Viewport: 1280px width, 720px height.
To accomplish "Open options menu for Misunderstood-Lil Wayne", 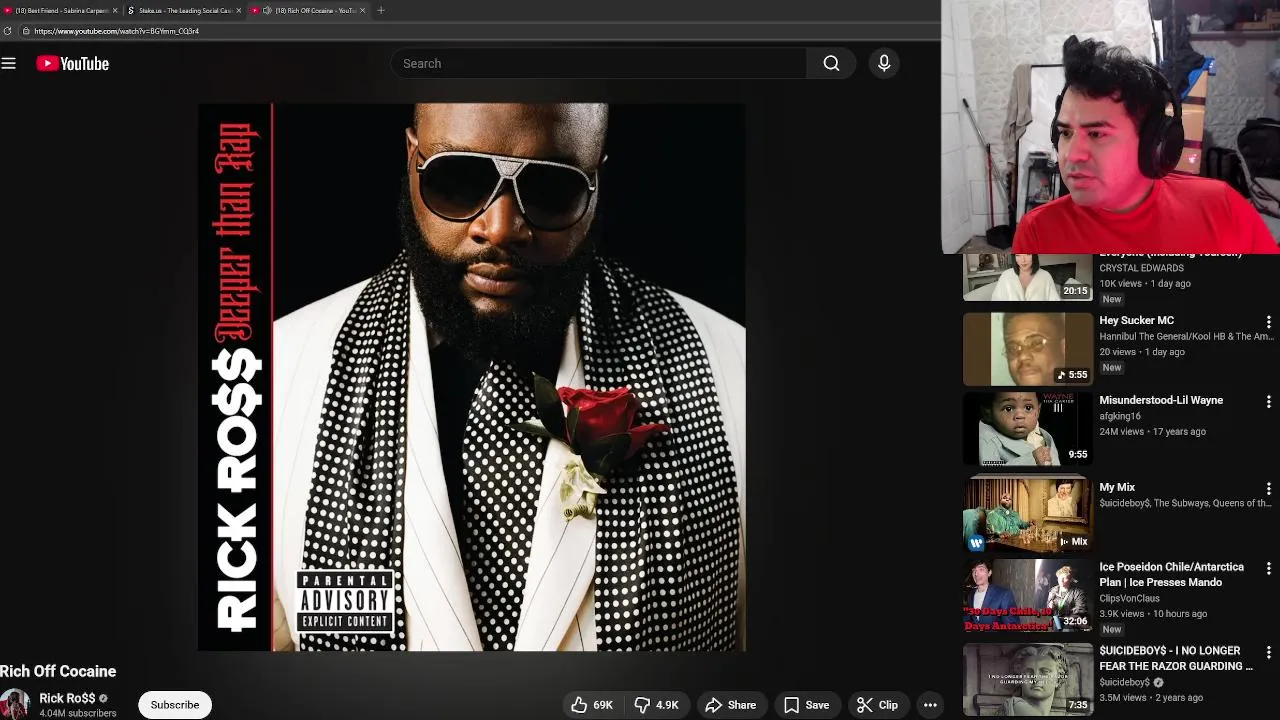I will tap(1268, 402).
